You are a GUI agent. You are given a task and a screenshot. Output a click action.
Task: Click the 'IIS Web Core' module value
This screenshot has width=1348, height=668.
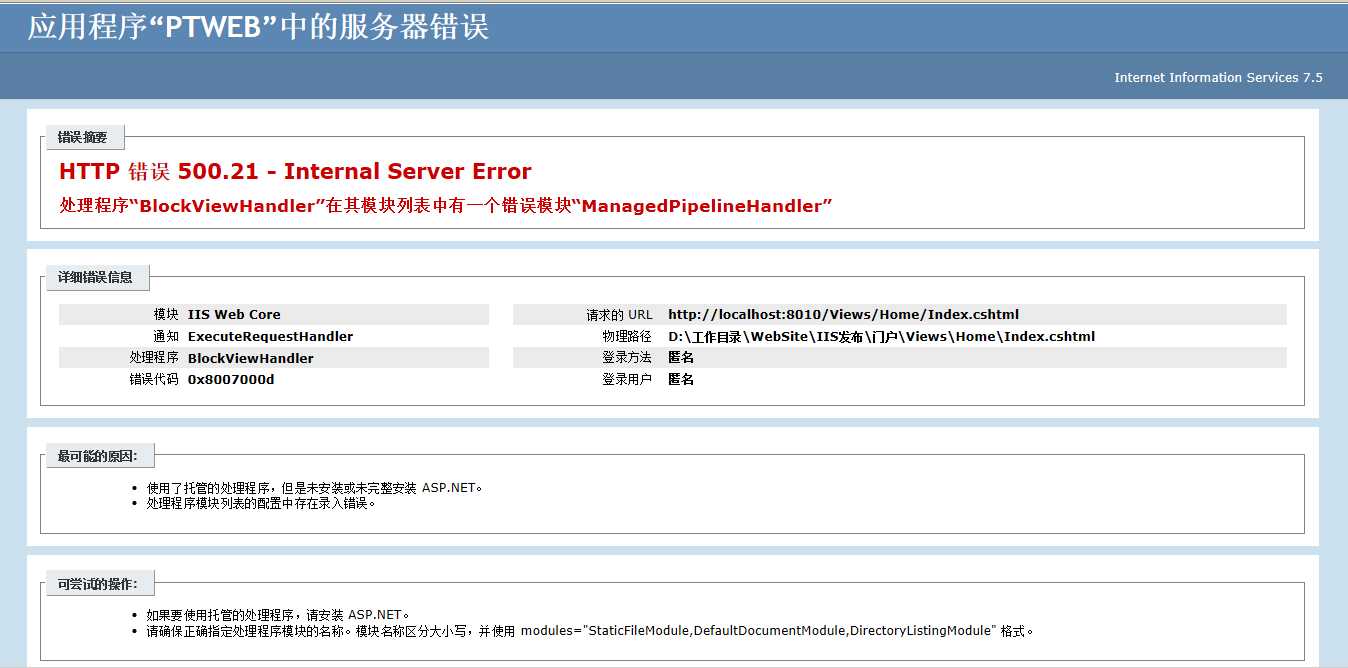234,314
